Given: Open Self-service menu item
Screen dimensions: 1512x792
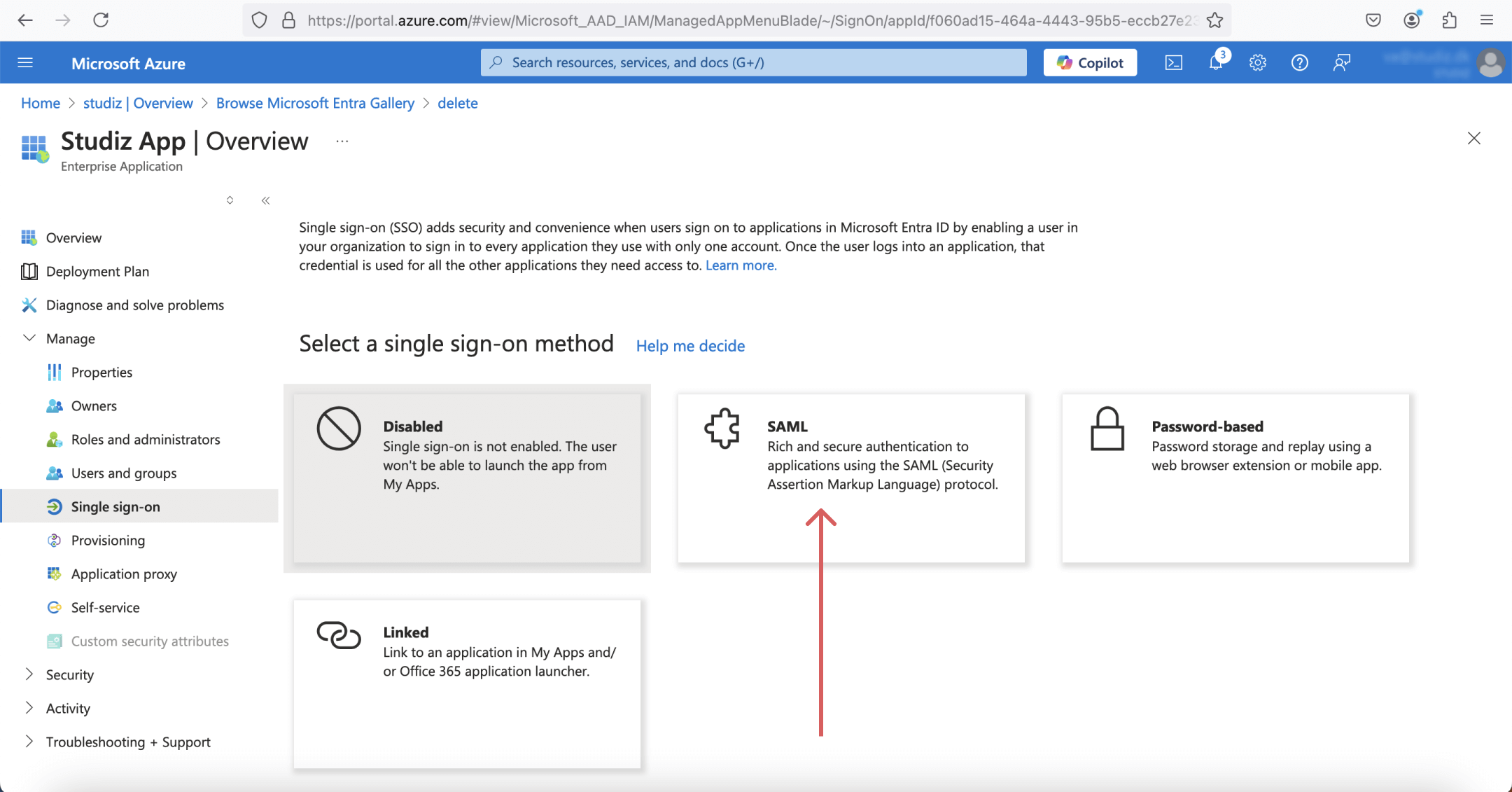Looking at the screenshot, I should point(140,608).
